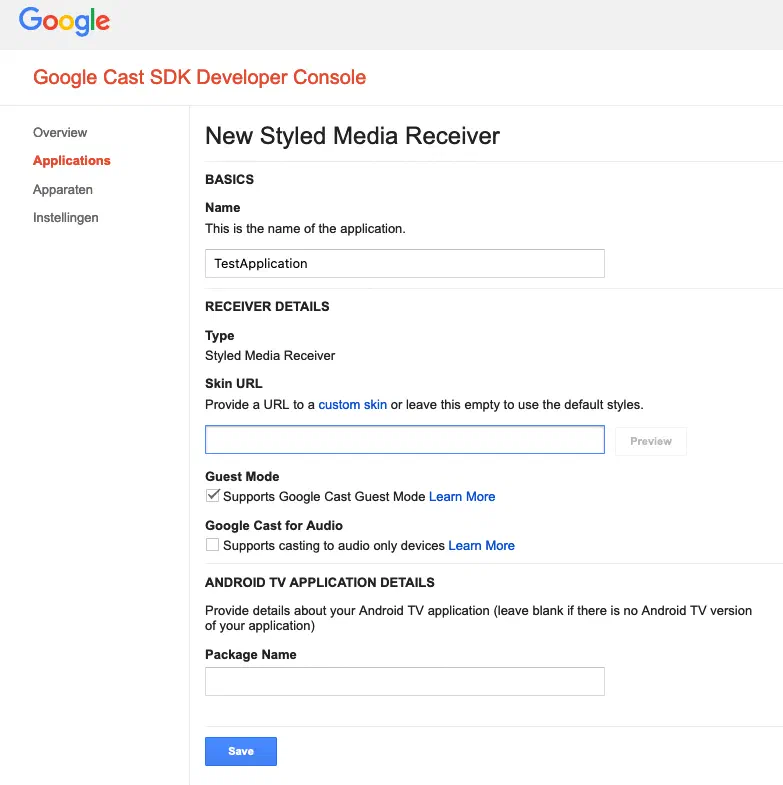Click the BASICS section heading
The width and height of the screenshot is (783, 785).
(x=229, y=179)
